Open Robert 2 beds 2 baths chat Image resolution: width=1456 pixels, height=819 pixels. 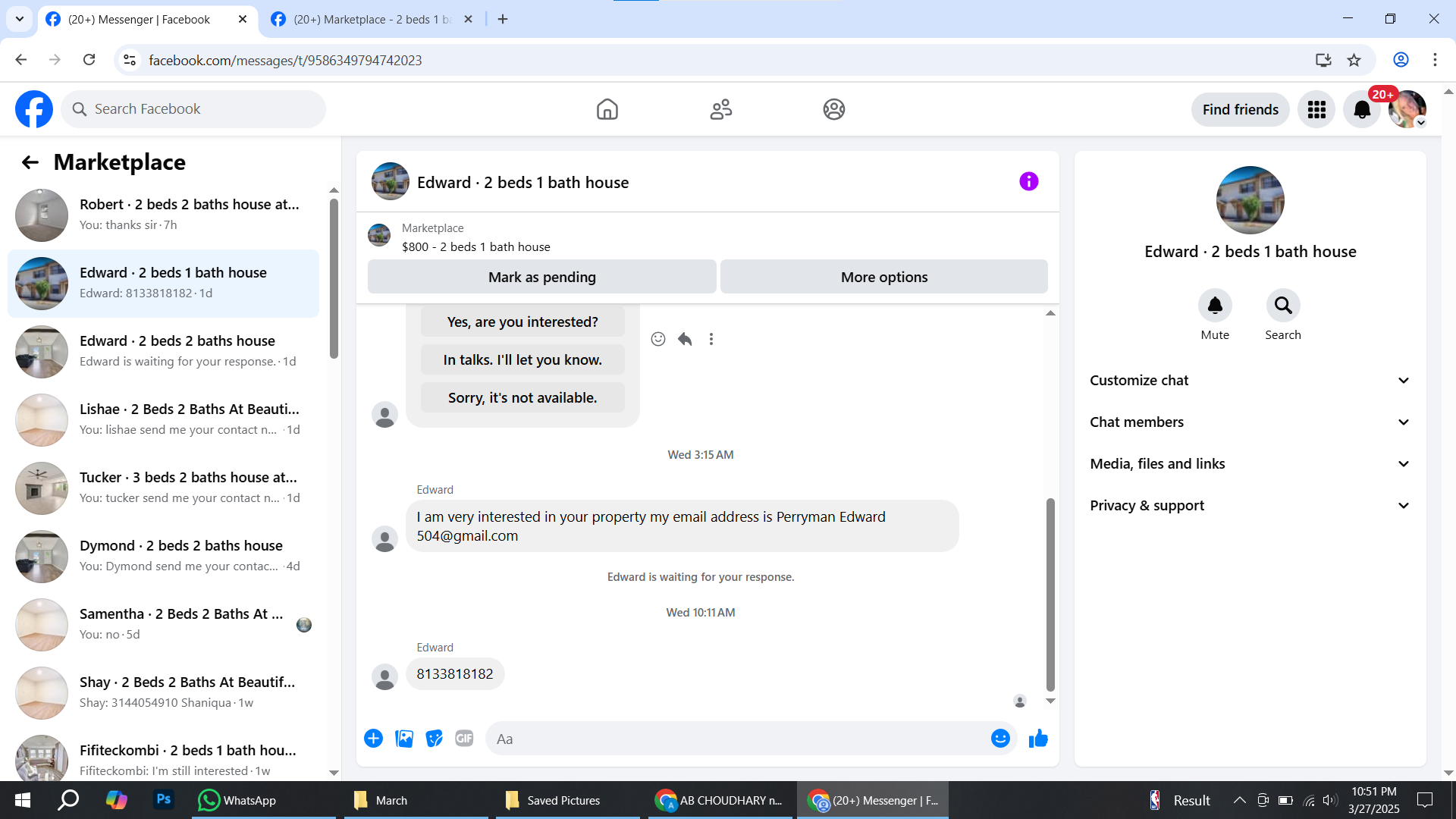163,215
